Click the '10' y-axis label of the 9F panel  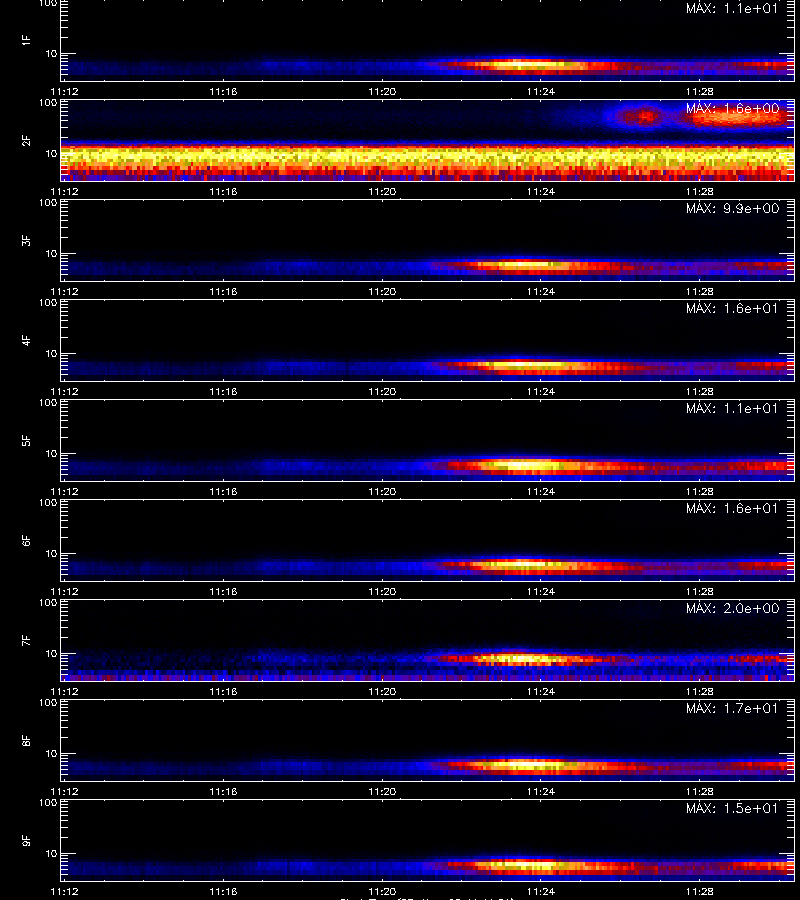pos(51,854)
